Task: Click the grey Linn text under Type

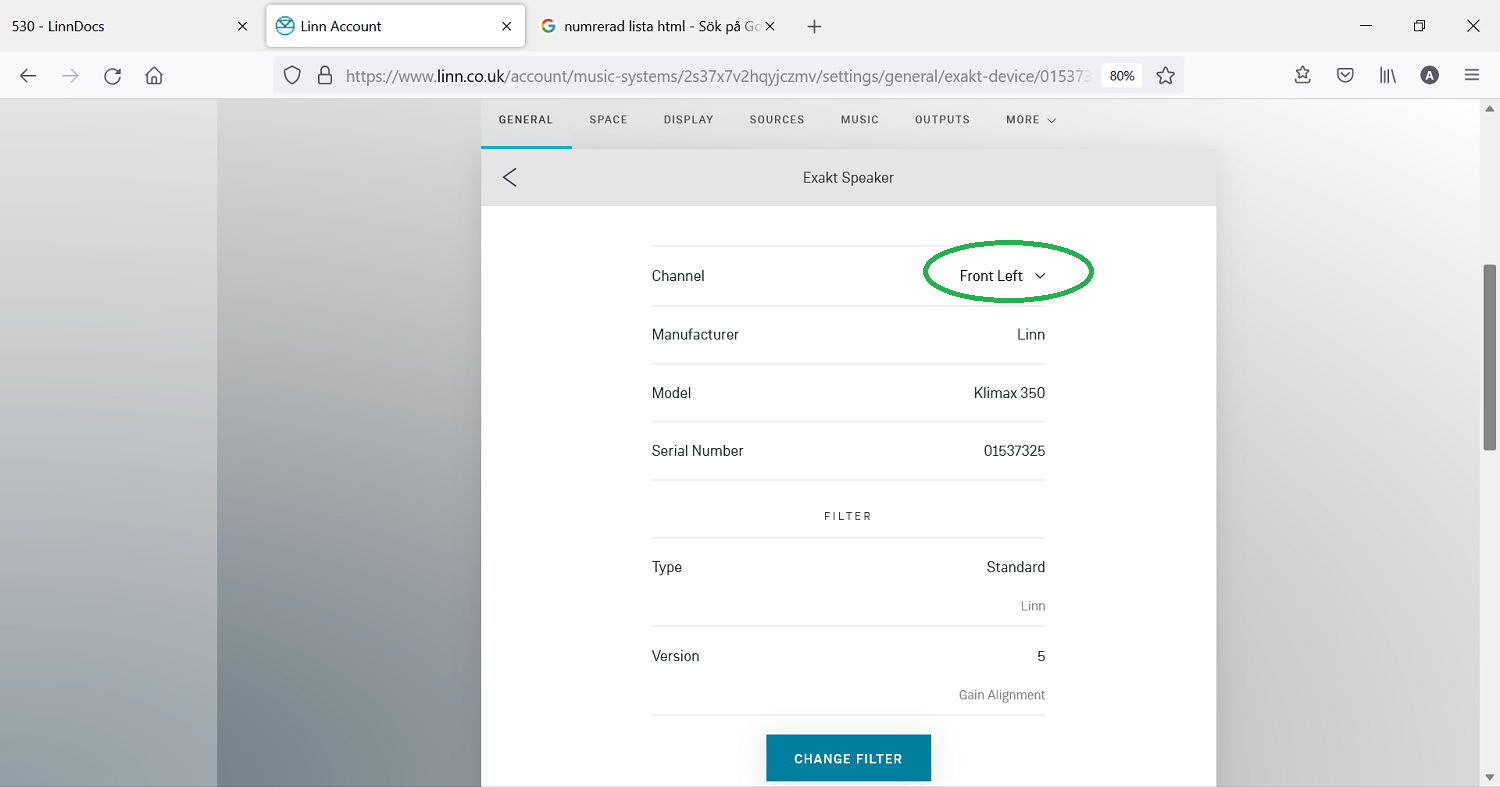Action: (1033, 606)
